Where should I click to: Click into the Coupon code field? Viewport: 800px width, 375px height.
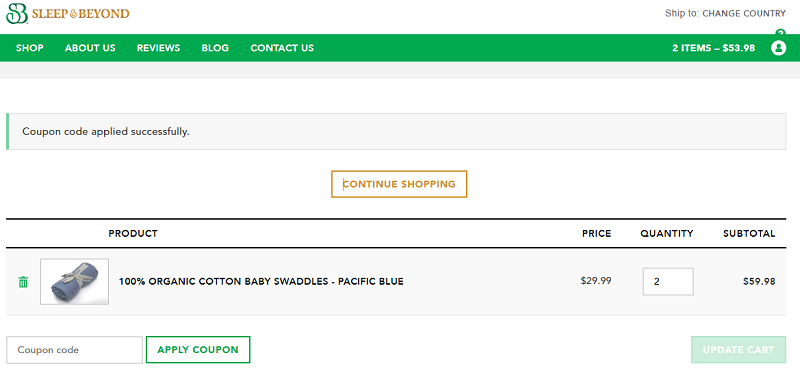point(74,350)
